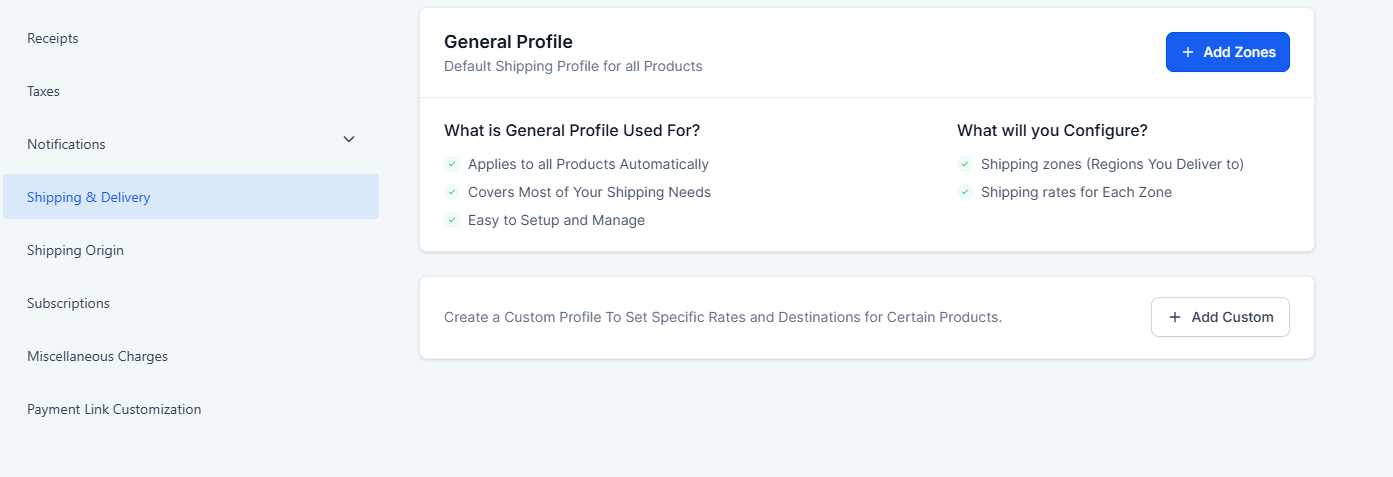This screenshot has height=477, width=1393.
Task: Open Miscellaneous Charges settings
Action: (98, 356)
